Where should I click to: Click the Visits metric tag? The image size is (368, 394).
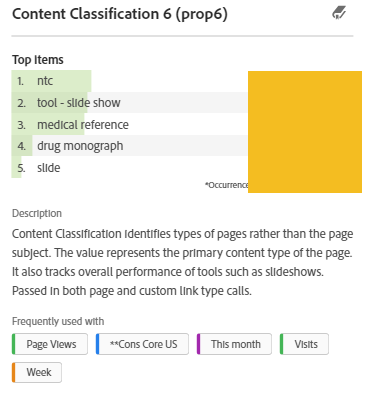tap(304, 344)
